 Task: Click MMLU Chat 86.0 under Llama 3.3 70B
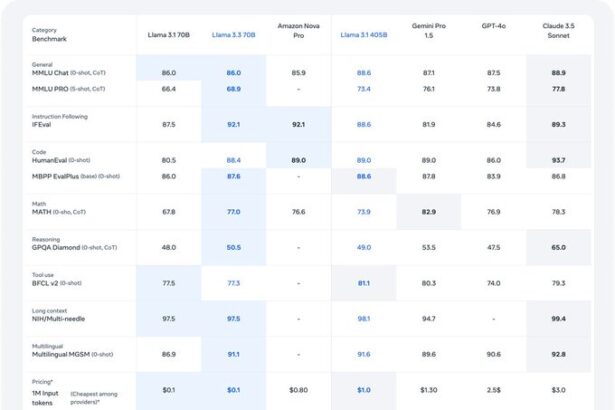click(233, 73)
